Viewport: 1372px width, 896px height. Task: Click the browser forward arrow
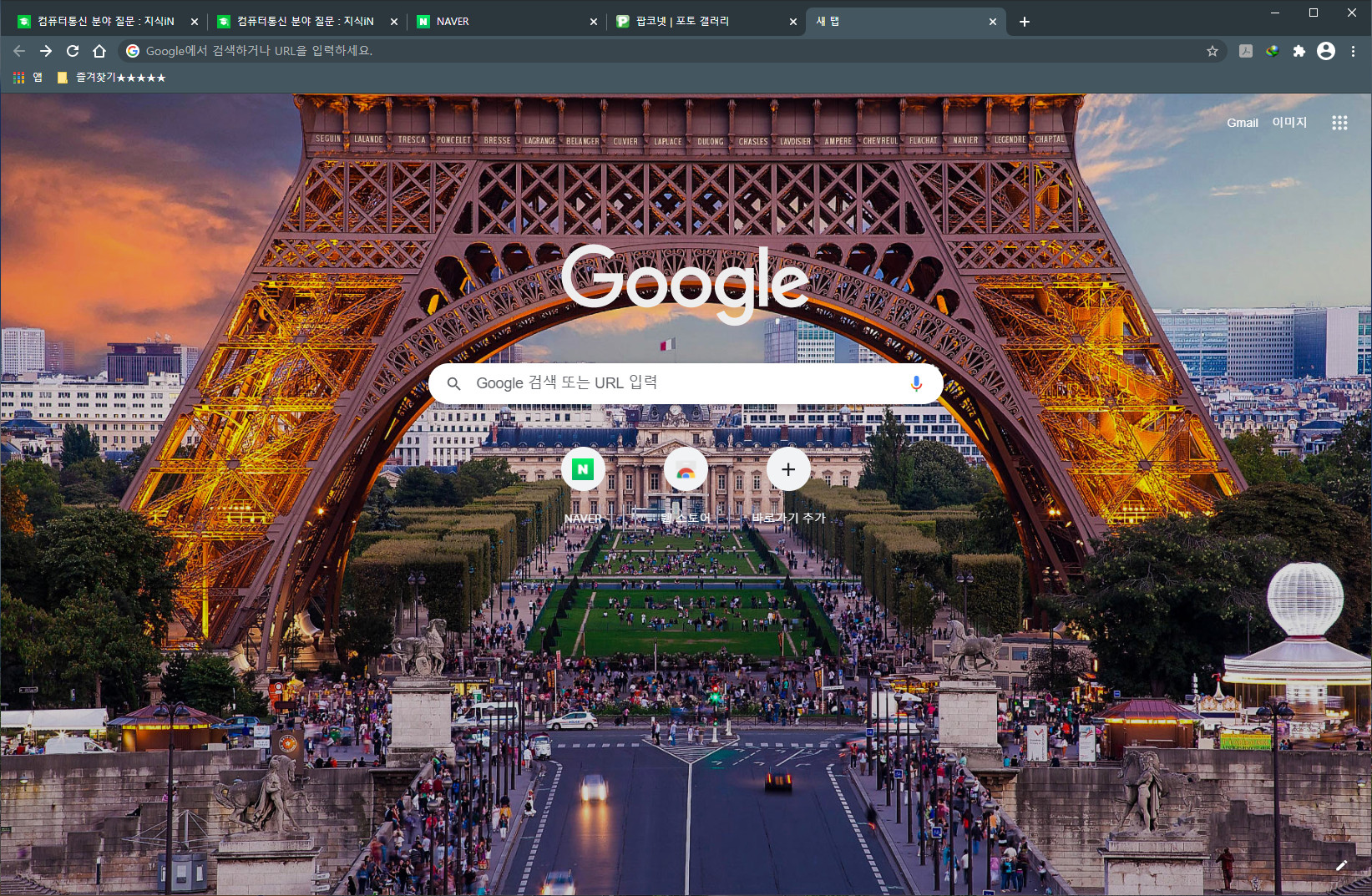coord(46,51)
